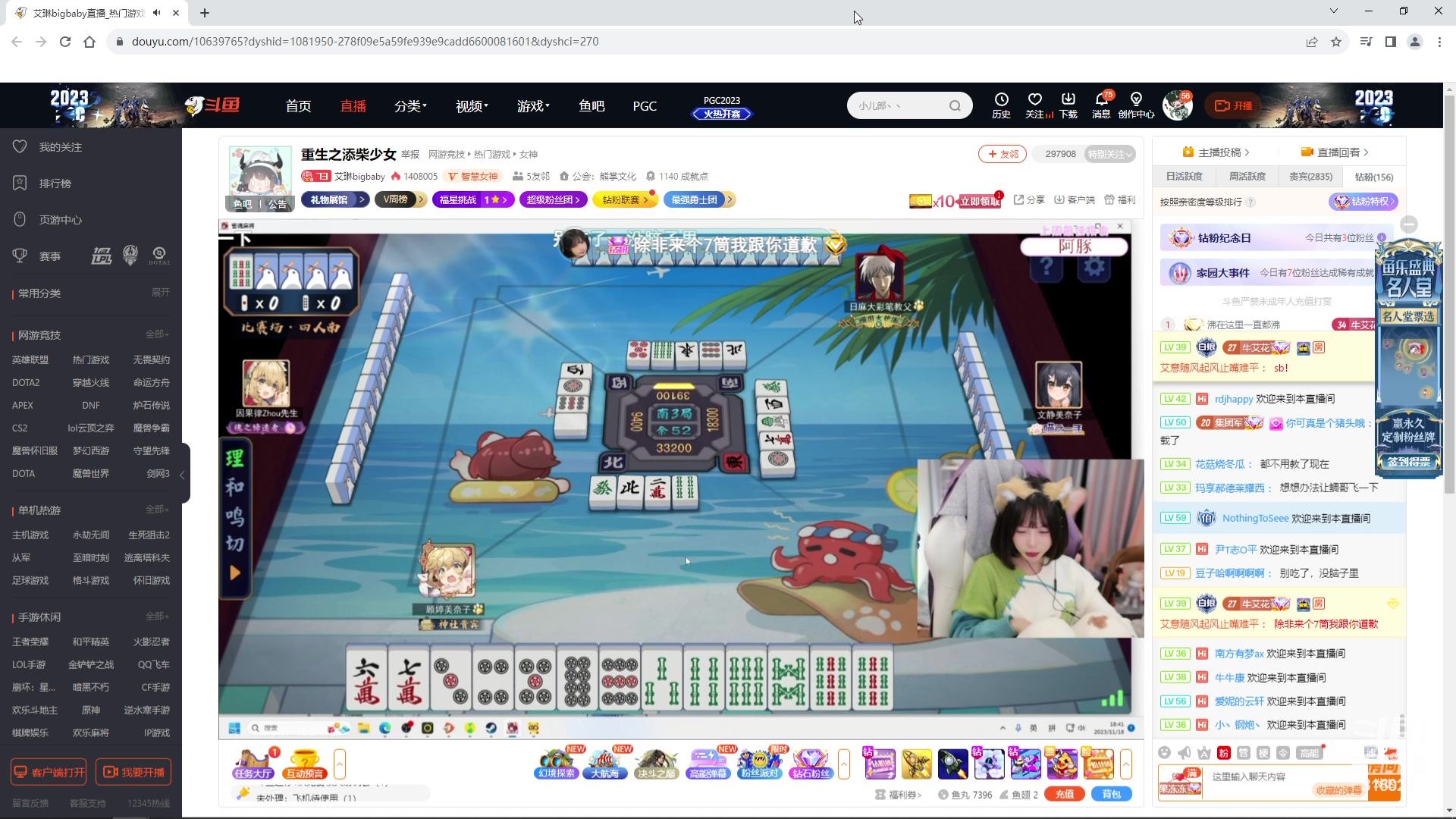Collapse the left sidebar with arrow handle

pos(182,475)
